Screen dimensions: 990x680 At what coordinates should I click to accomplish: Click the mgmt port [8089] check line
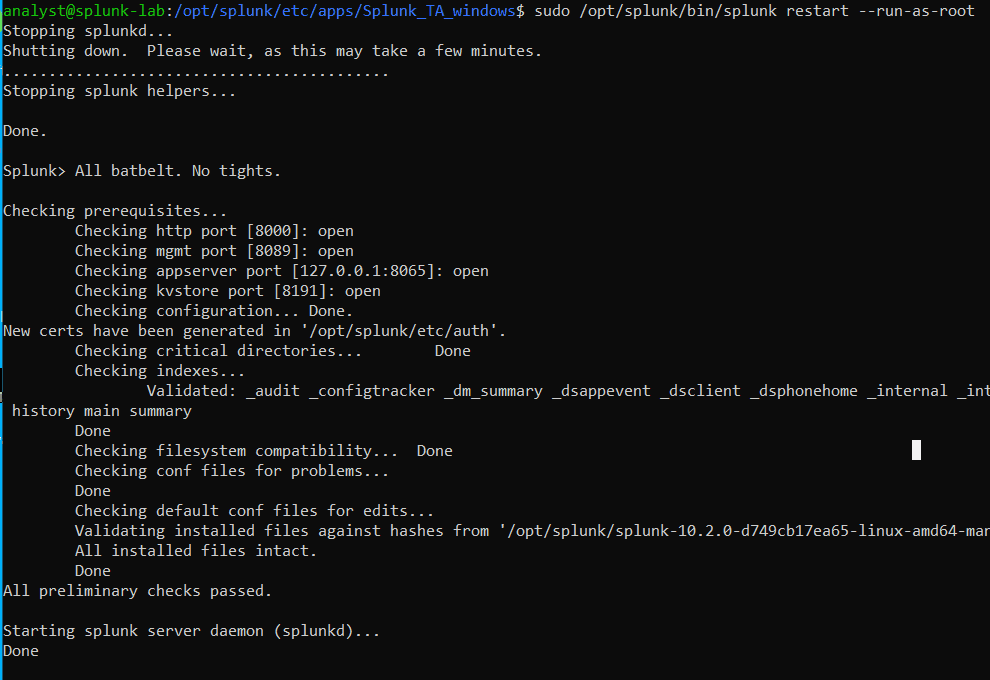point(214,250)
